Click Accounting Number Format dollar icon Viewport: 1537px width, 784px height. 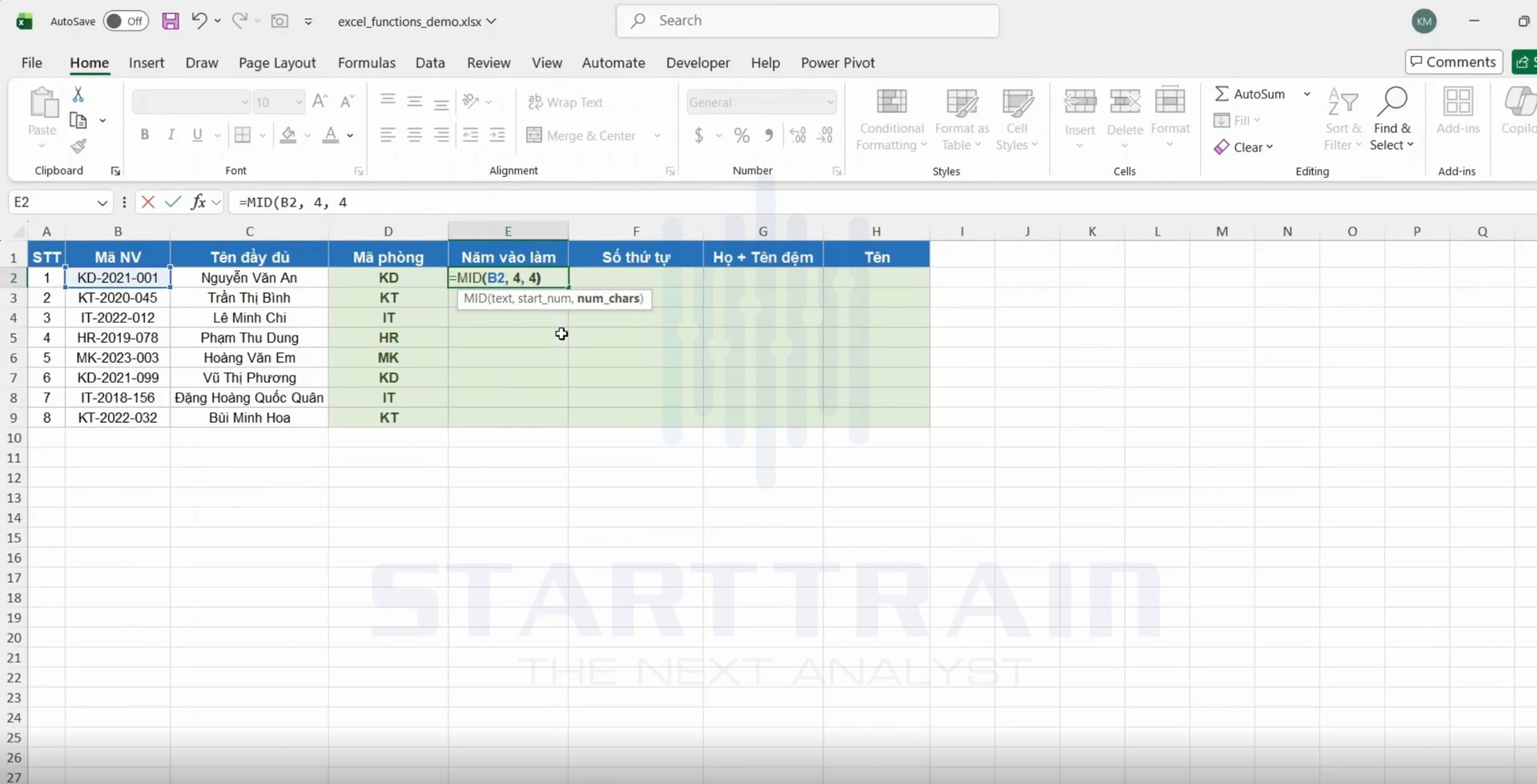(699, 135)
